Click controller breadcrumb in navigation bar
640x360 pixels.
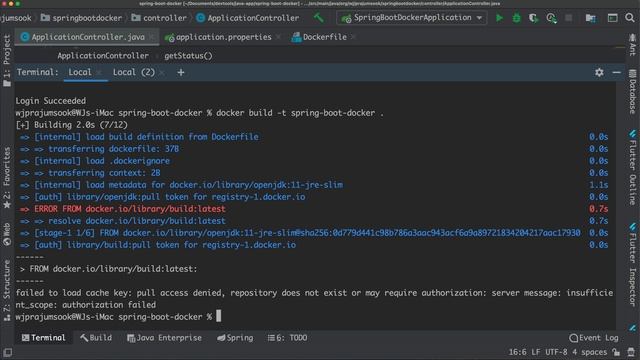click(x=159, y=18)
